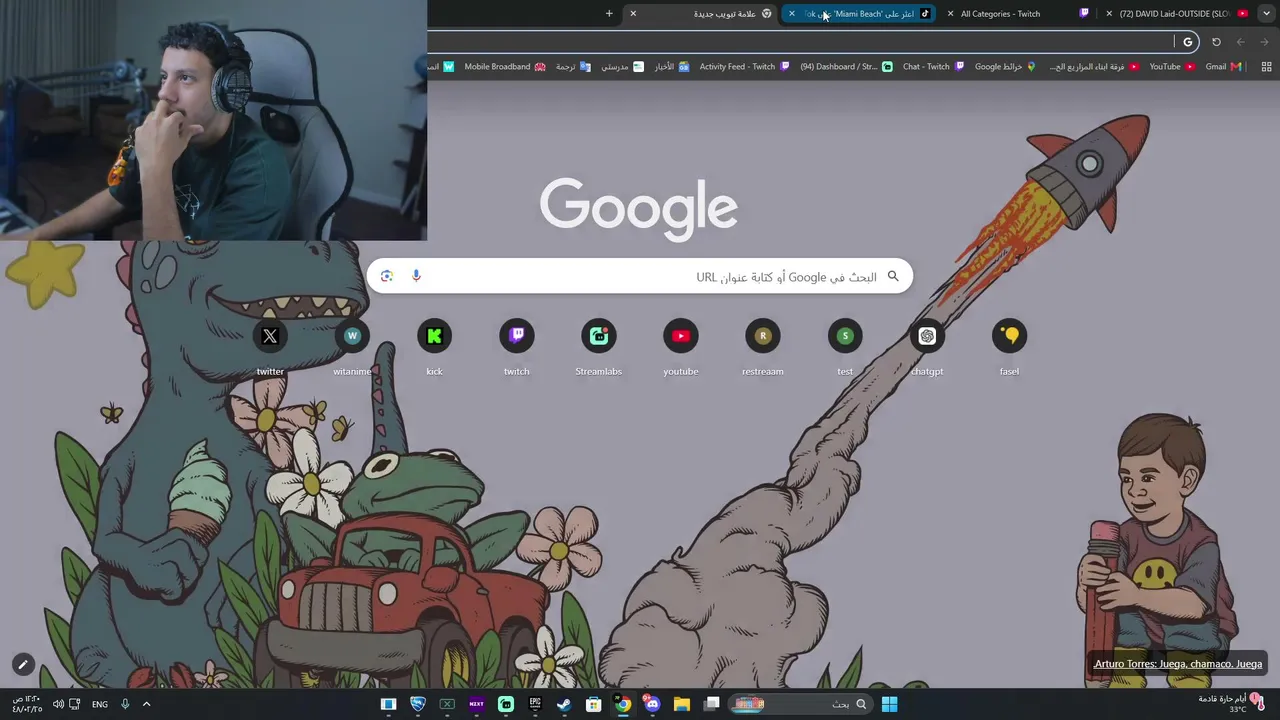1280x720 pixels.
Task: Open (94) Dashboard Streamlabs bookmark
Action: click(x=846, y=67)
